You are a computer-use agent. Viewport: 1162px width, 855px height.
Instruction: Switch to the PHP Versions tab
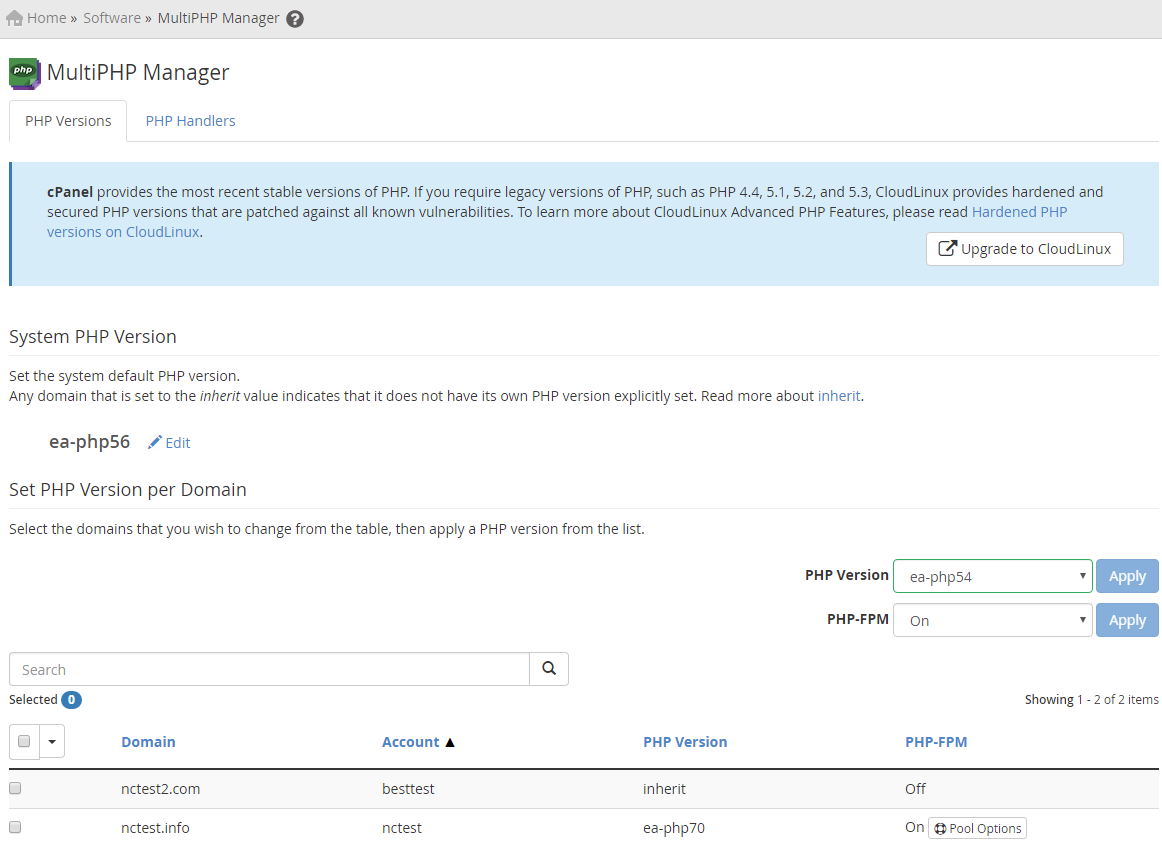pos(68,121)
